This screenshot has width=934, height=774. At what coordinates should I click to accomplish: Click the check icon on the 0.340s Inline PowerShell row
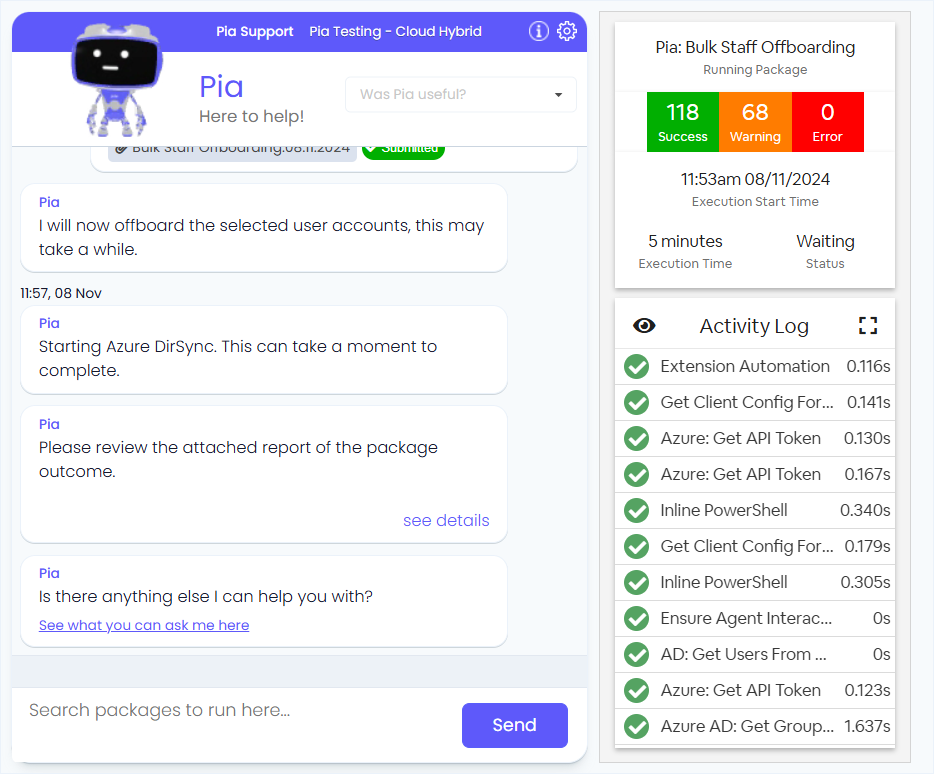637,511
